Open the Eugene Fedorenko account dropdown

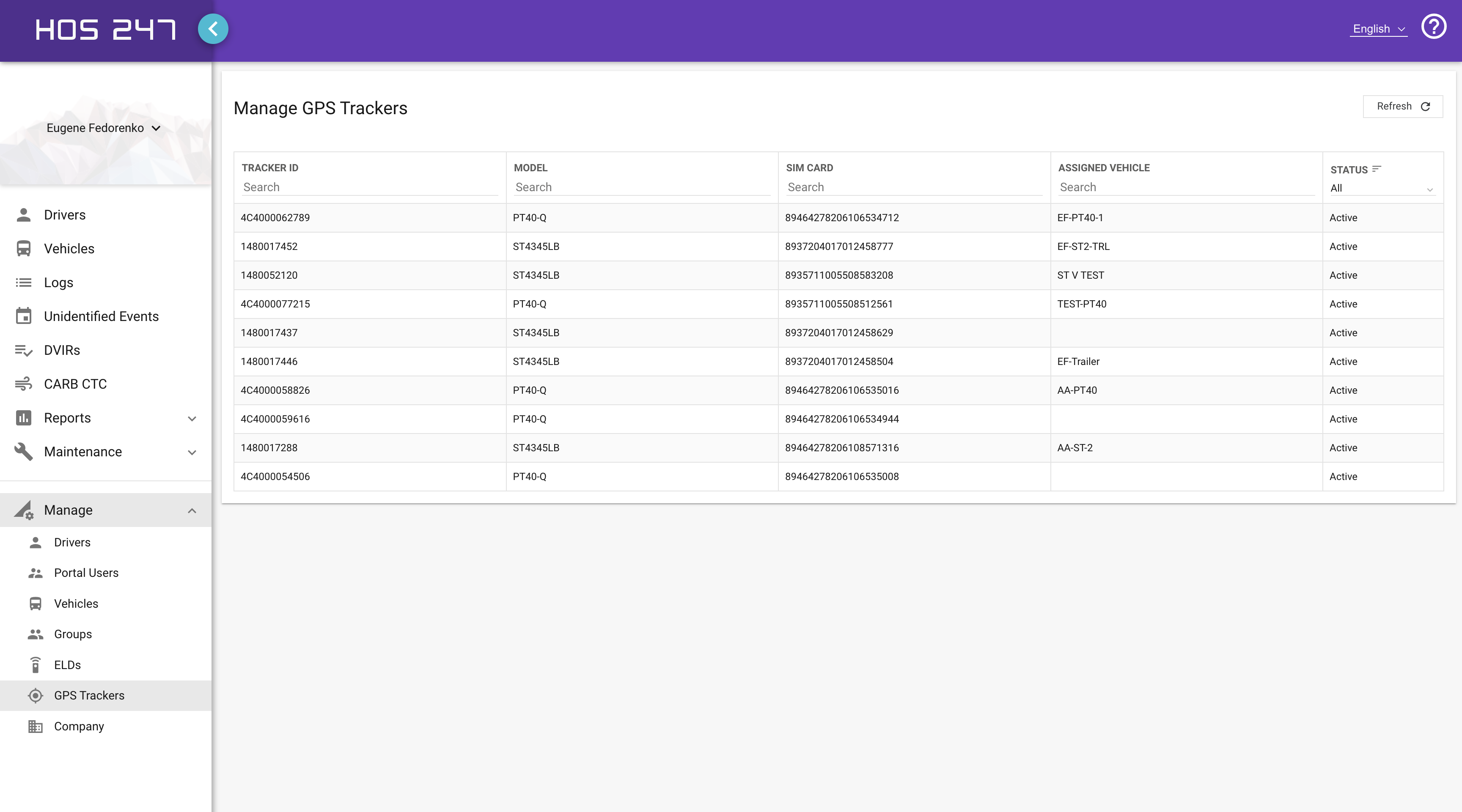click(x=104, y=128)
